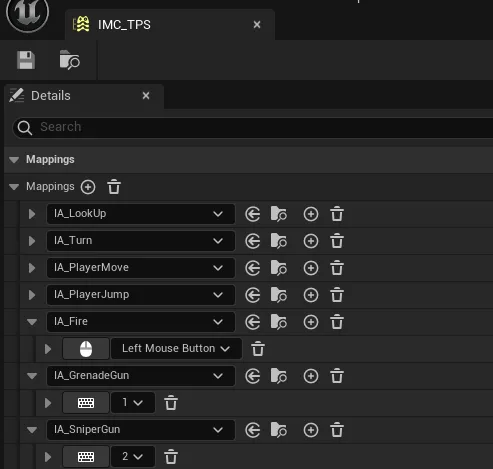Image resolution: width=493 pixels, height=469 pixels.
Task: Collapse the Mappings category header
Action: [x=14, y=160]
